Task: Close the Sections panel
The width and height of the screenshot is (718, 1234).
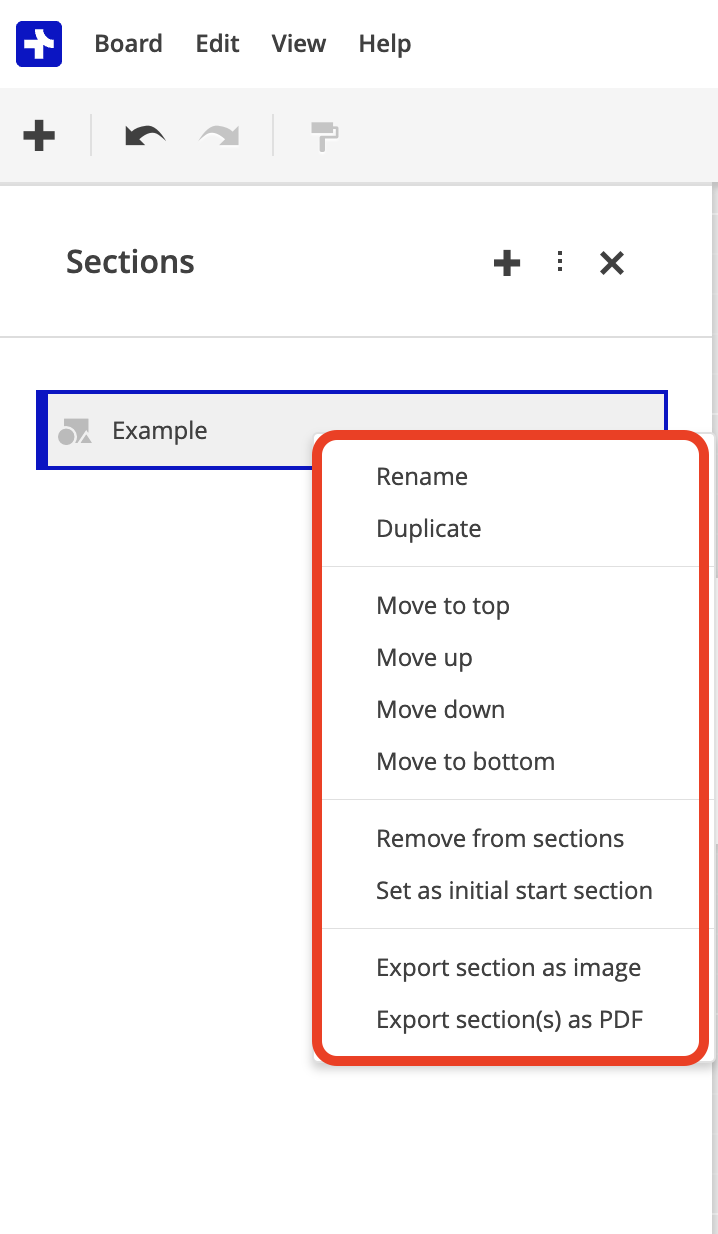Action: point(612,263)
